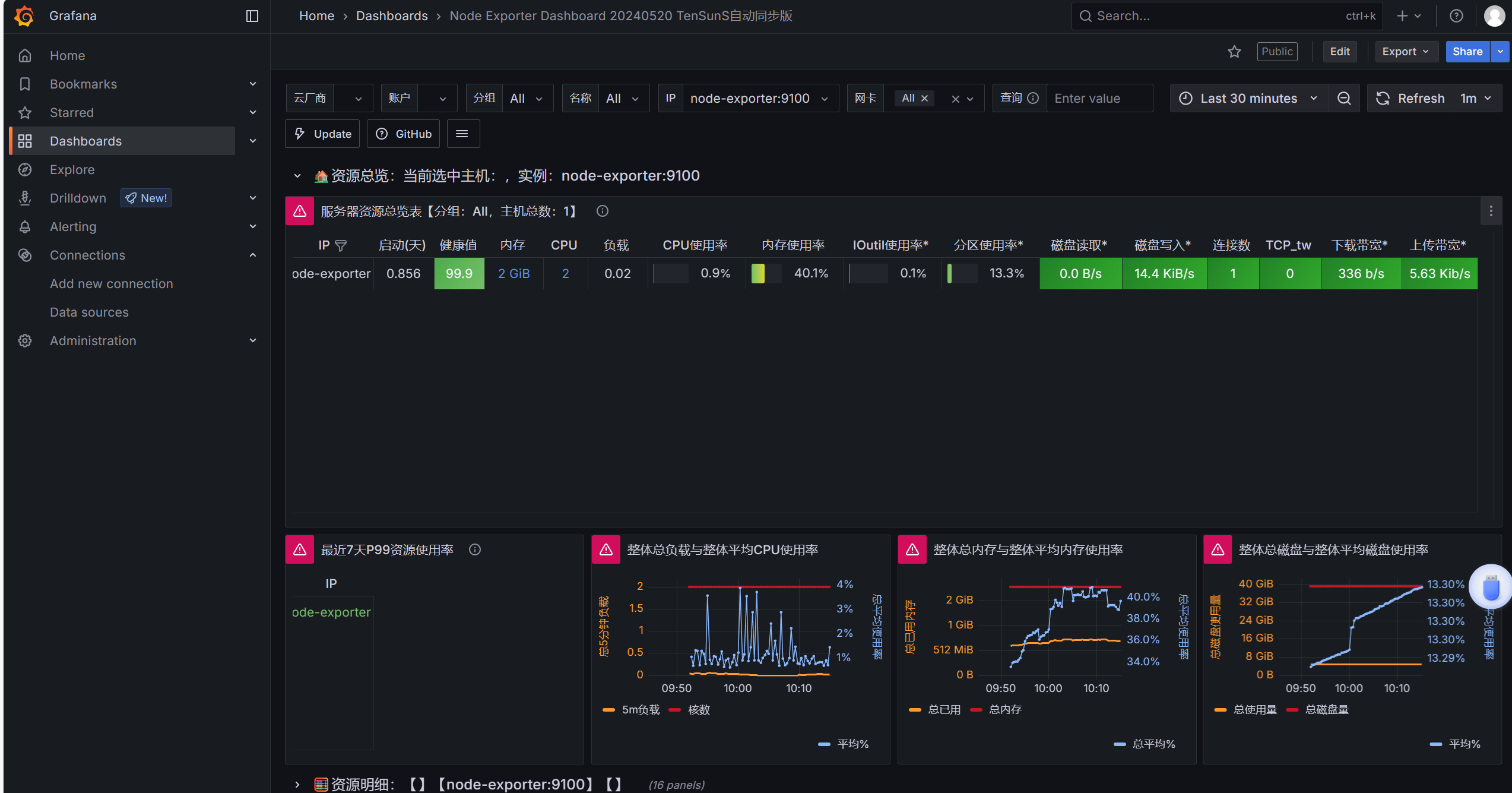Click the 查询 Enter value field

tap(1099, 98)
